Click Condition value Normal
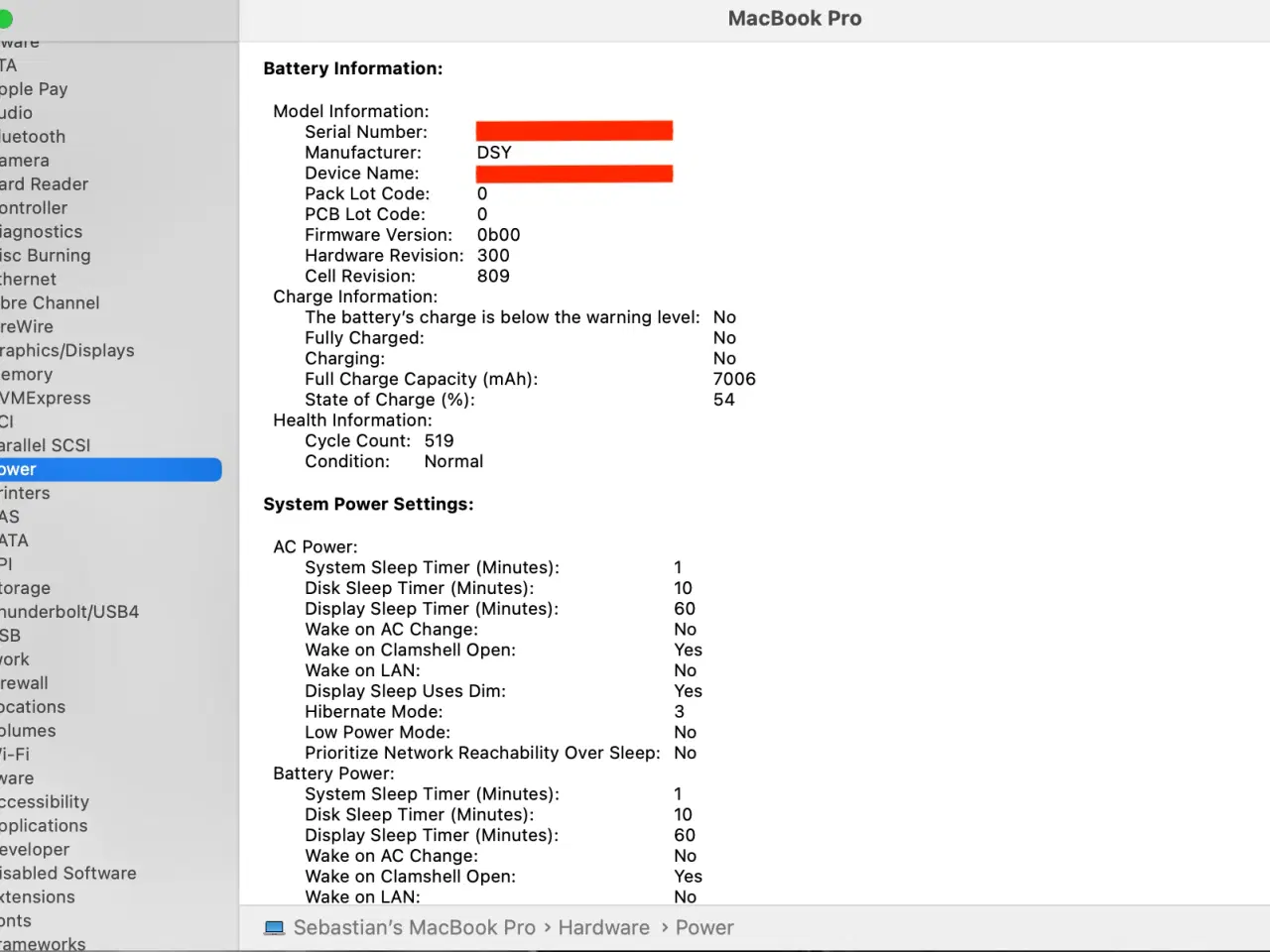This screenshot has height=952, width=1270. coord(453,462)
